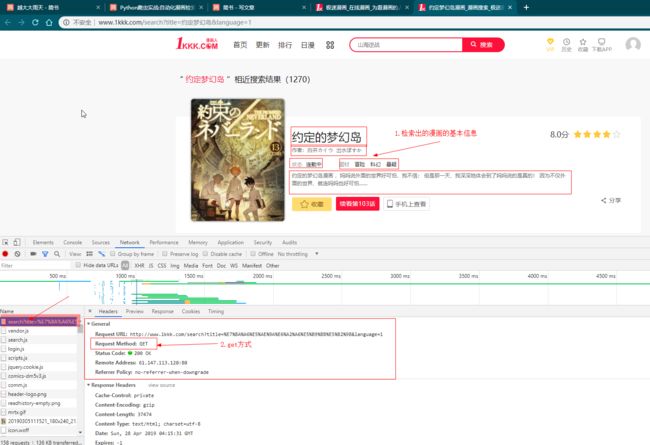Screen dimensions: 650x445
Task: Open the network search magnifier icon
Action: [x=57, y=254]
